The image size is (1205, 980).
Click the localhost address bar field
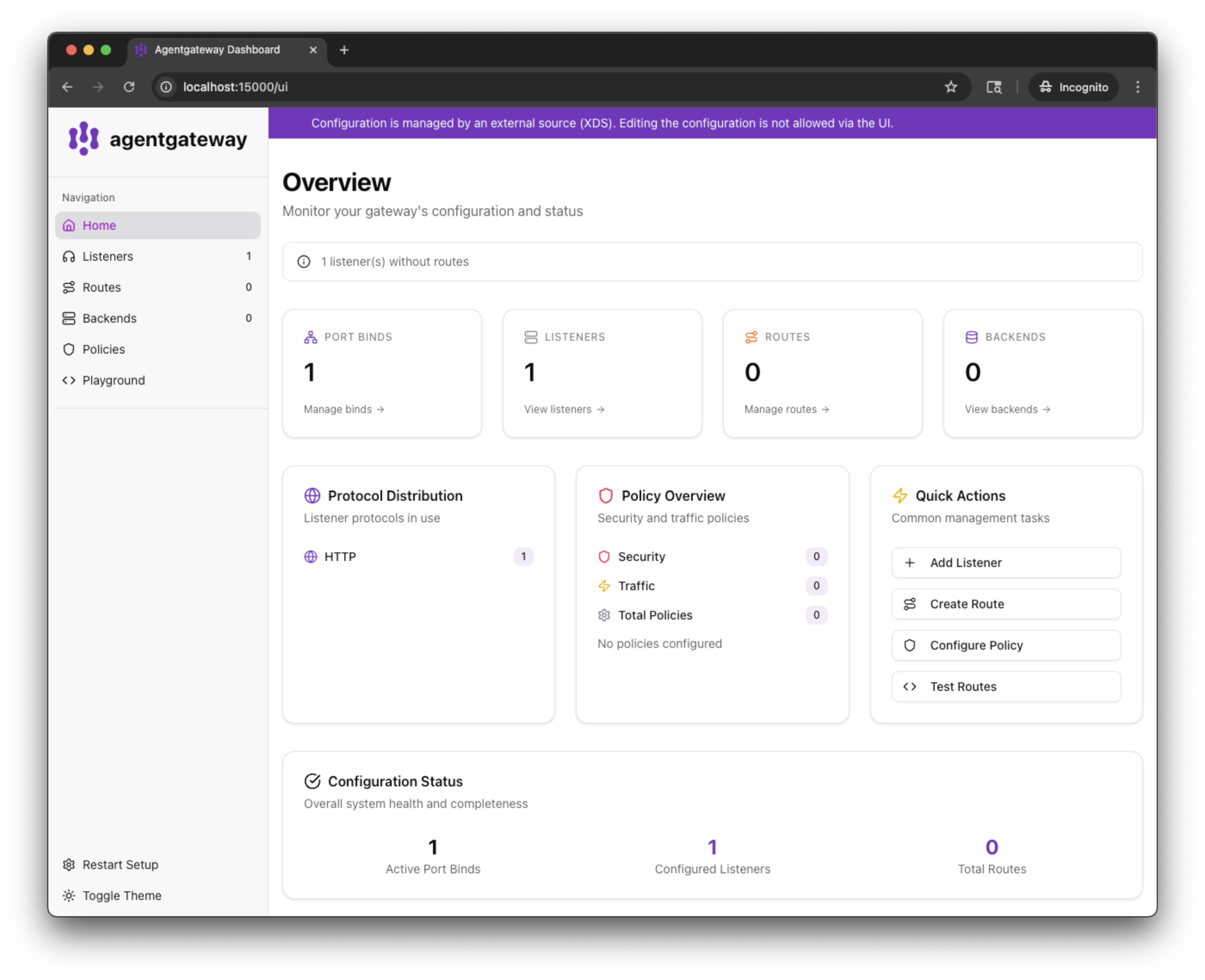tap(508, 87)
